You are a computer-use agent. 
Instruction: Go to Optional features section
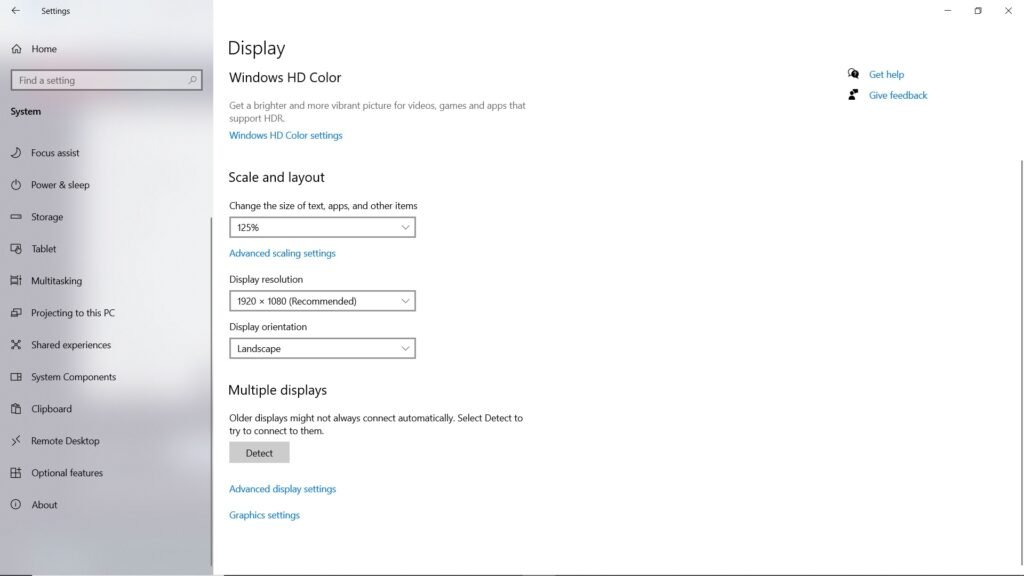66,473
